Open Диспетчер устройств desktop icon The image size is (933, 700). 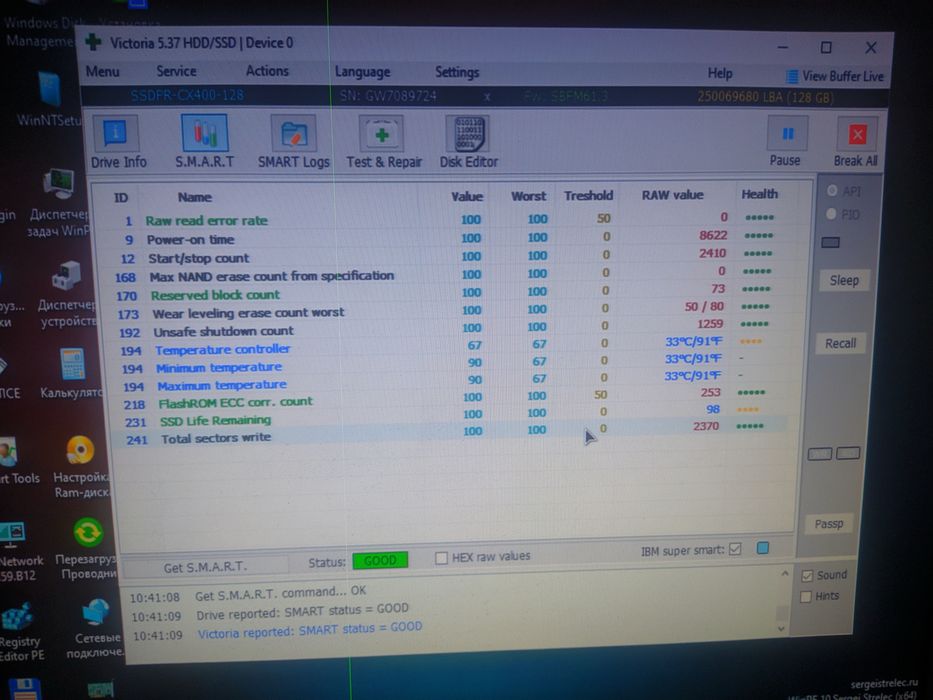[67, 295]
